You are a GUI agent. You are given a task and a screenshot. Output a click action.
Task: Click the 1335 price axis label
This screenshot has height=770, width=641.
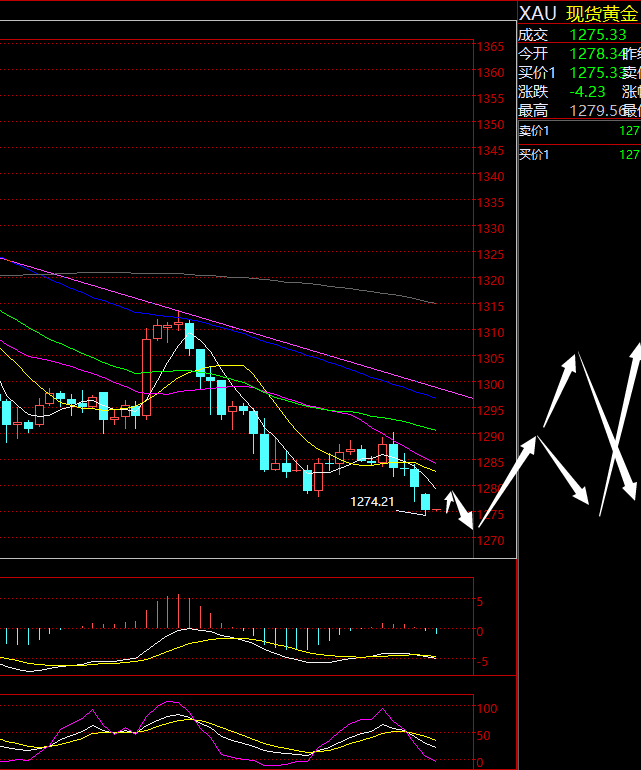[x=490, y=202]
